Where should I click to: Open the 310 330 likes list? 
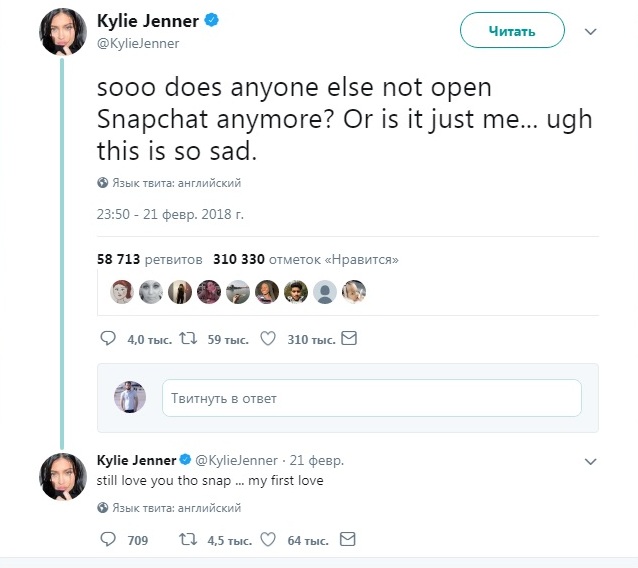click(306, 259)
